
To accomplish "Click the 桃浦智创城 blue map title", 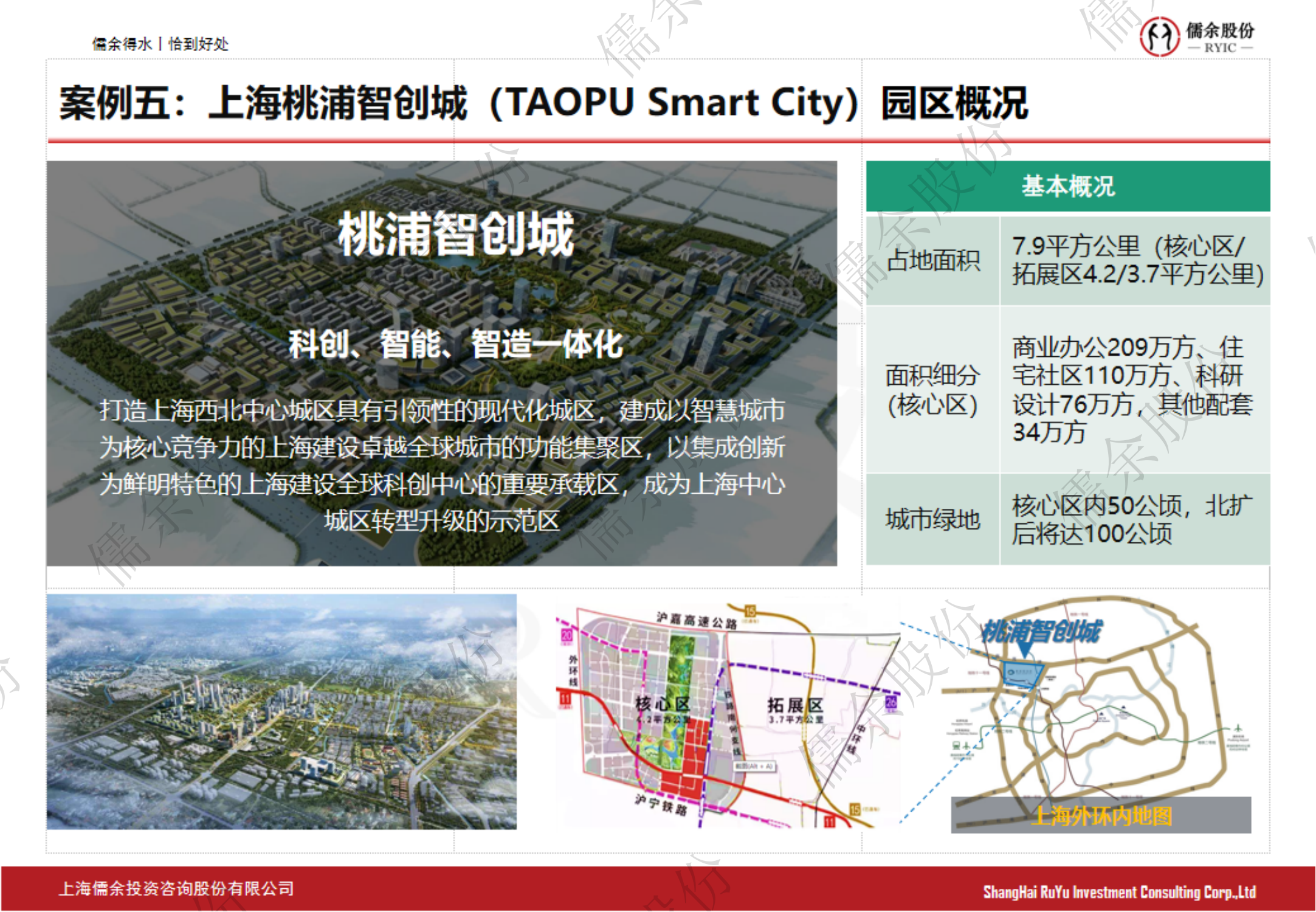I will [x=1041, y=631].
